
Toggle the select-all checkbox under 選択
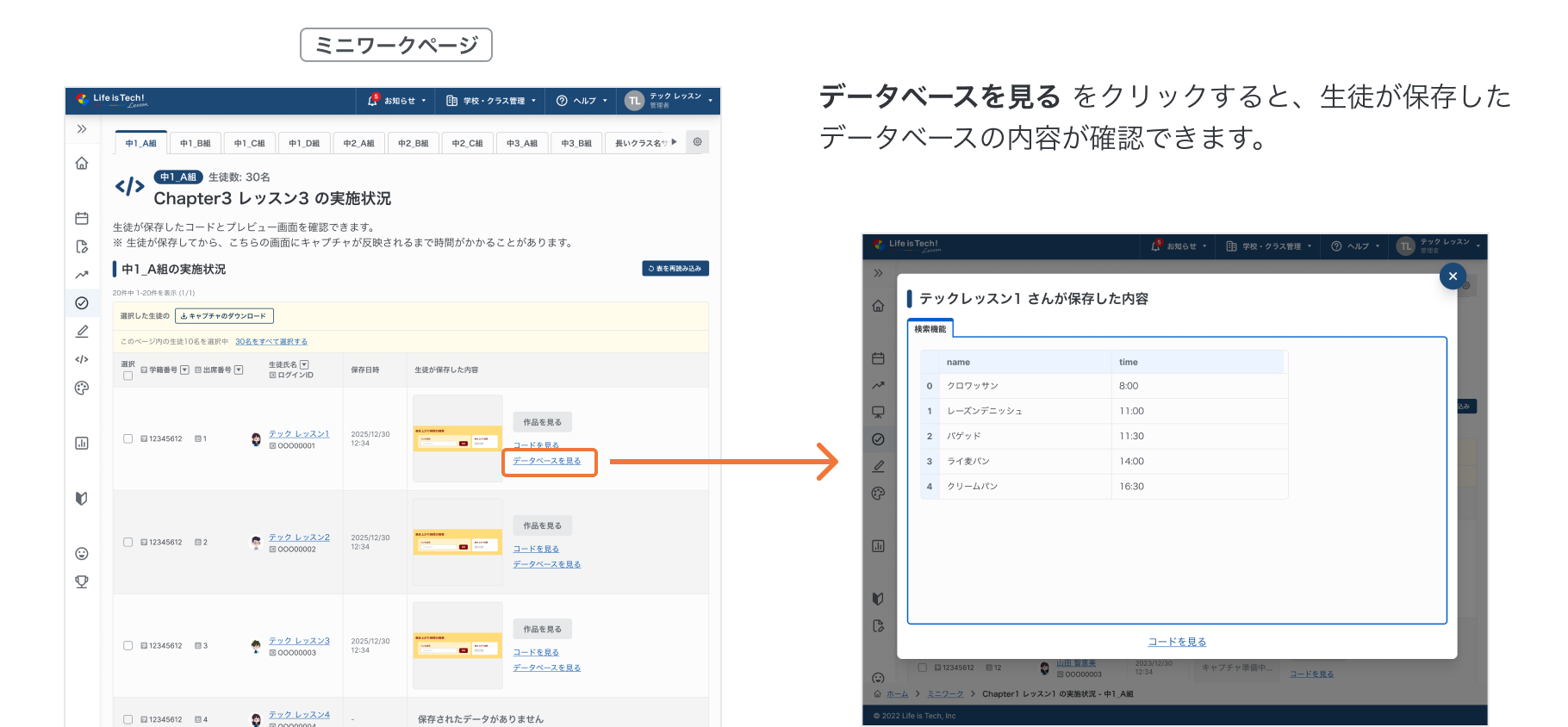128,376
